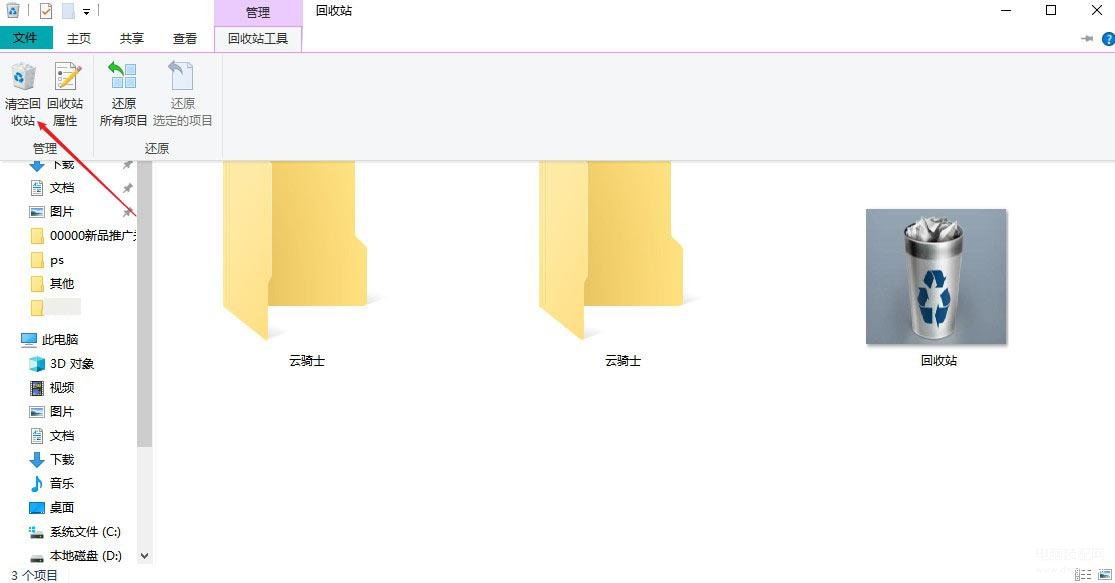Open 回收站属性 properties button

65,94
